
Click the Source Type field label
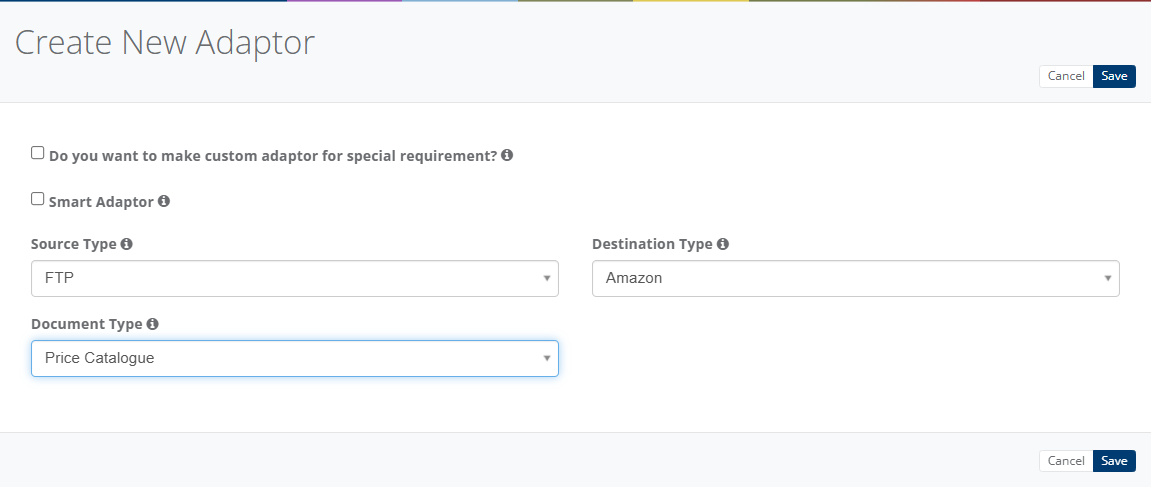click(x=74, y=244)
